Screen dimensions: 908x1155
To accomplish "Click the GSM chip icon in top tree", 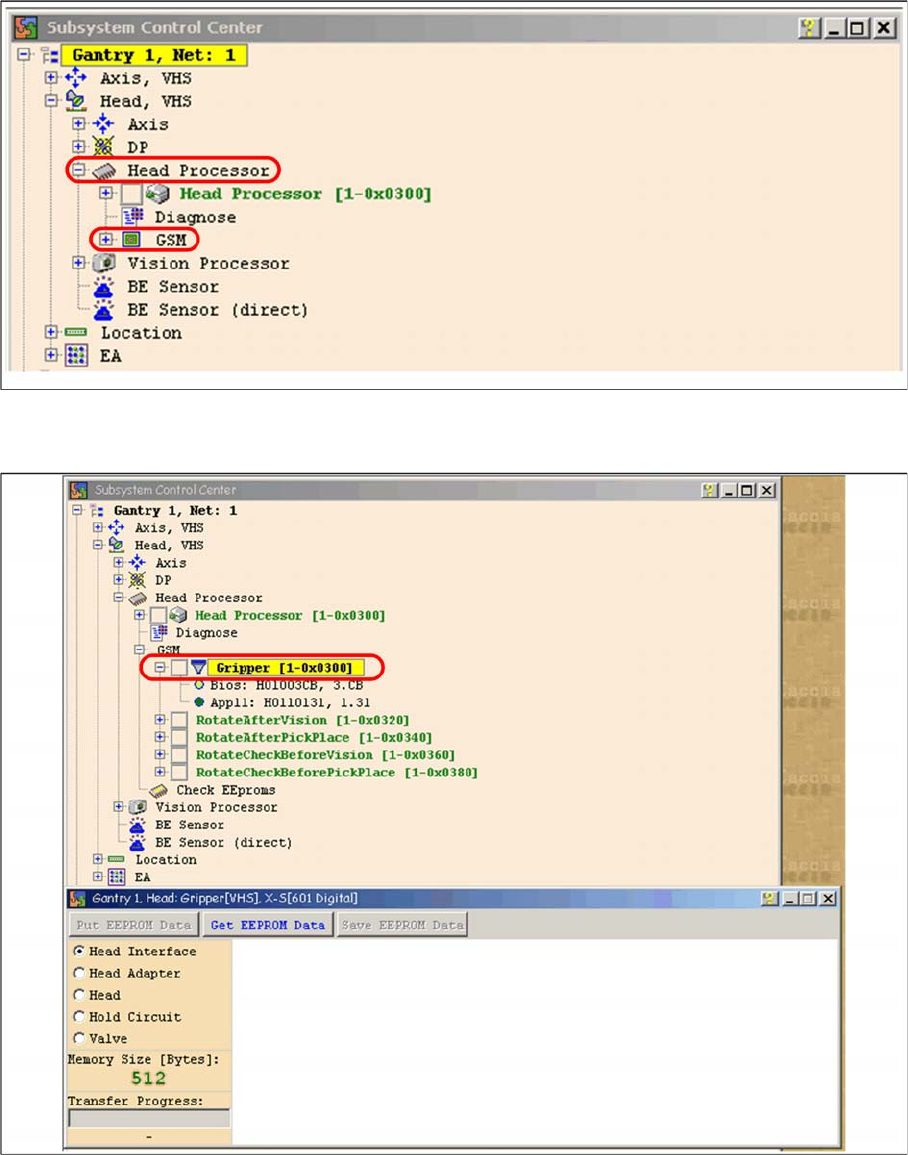I will click(131, 240).
